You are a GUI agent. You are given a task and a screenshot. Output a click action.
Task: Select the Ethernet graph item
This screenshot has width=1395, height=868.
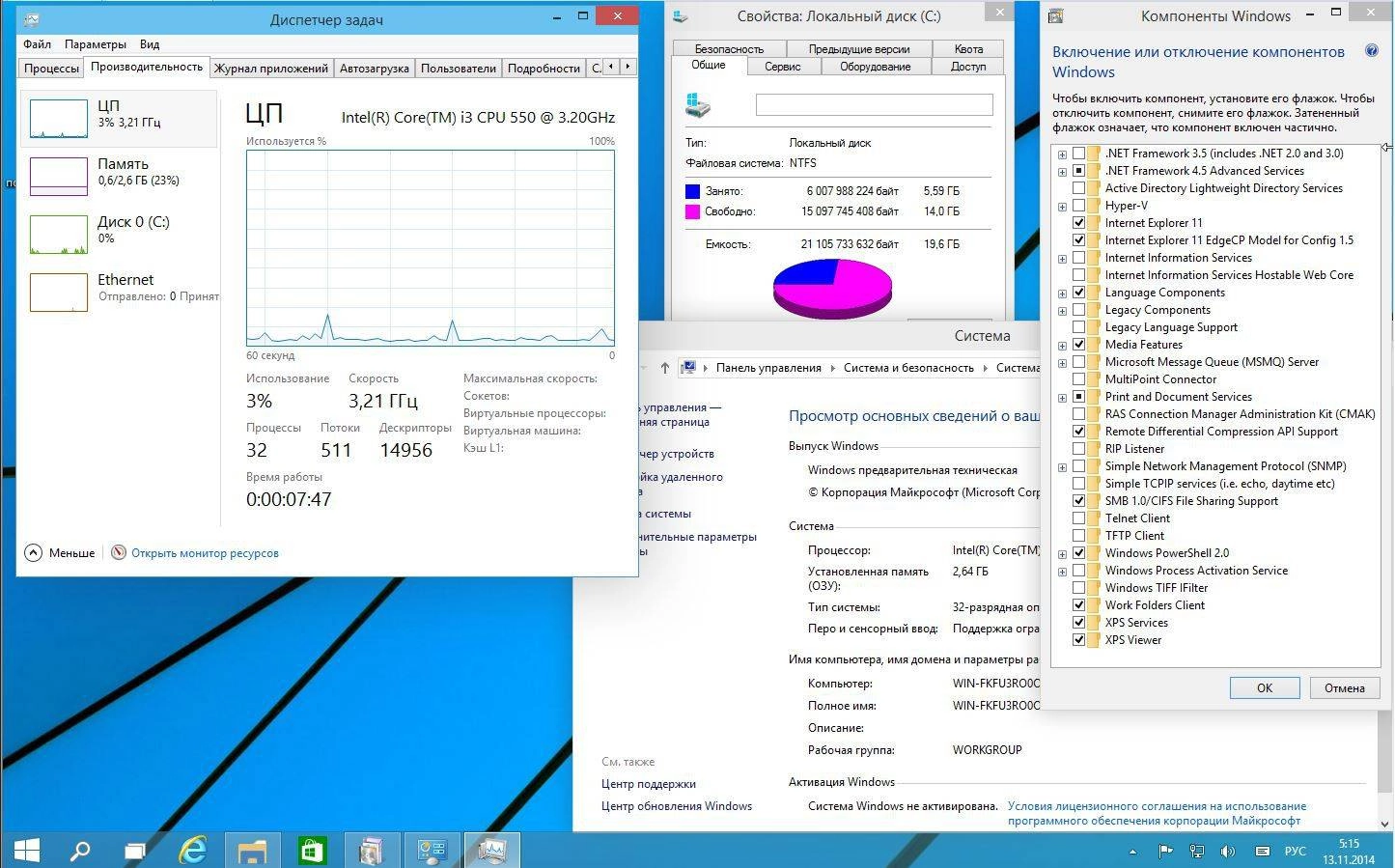(118, 292)
